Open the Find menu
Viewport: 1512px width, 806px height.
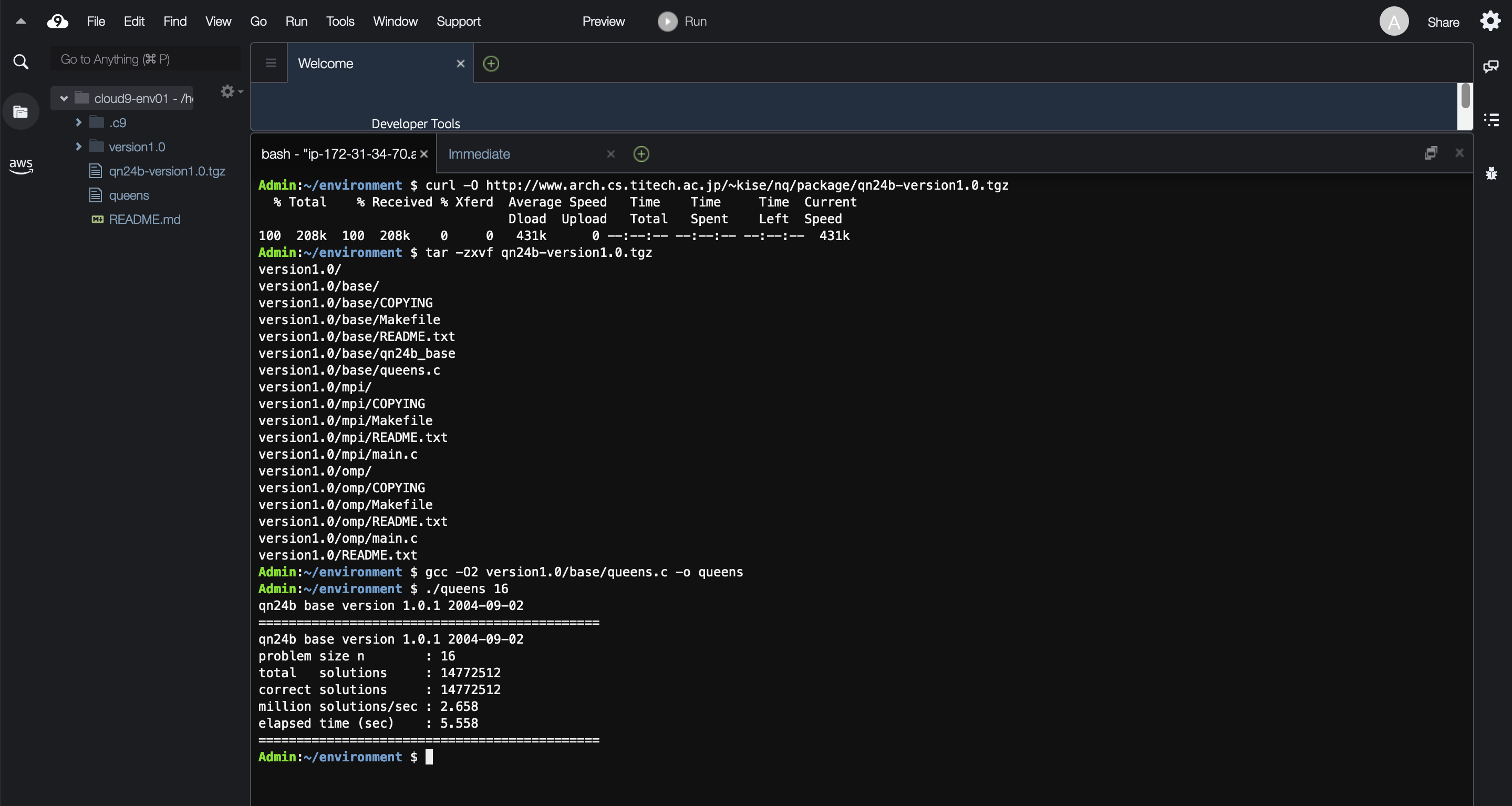tap(175, 22)
